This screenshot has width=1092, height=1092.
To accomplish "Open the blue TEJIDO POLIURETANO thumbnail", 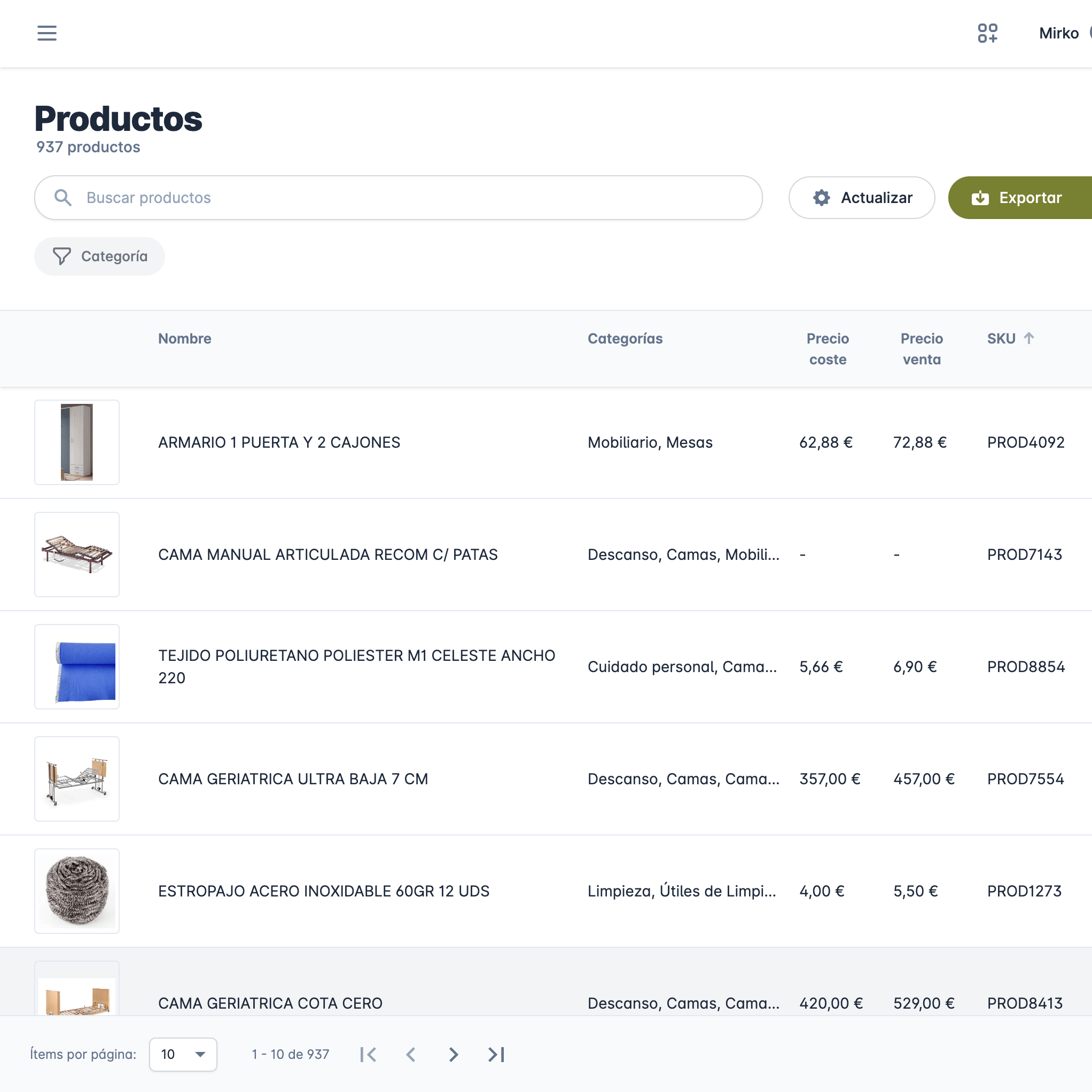I will click(77, 666).
